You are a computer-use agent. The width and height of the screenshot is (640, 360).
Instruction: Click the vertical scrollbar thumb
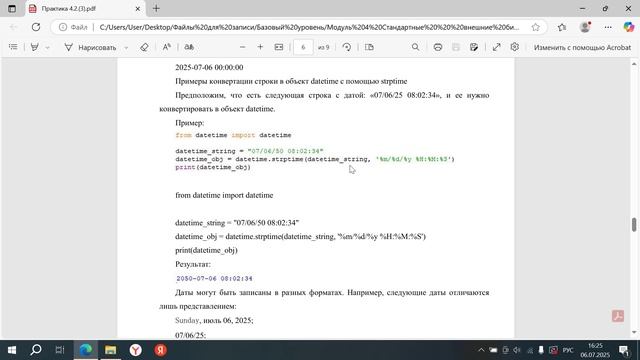click(634, 224)
